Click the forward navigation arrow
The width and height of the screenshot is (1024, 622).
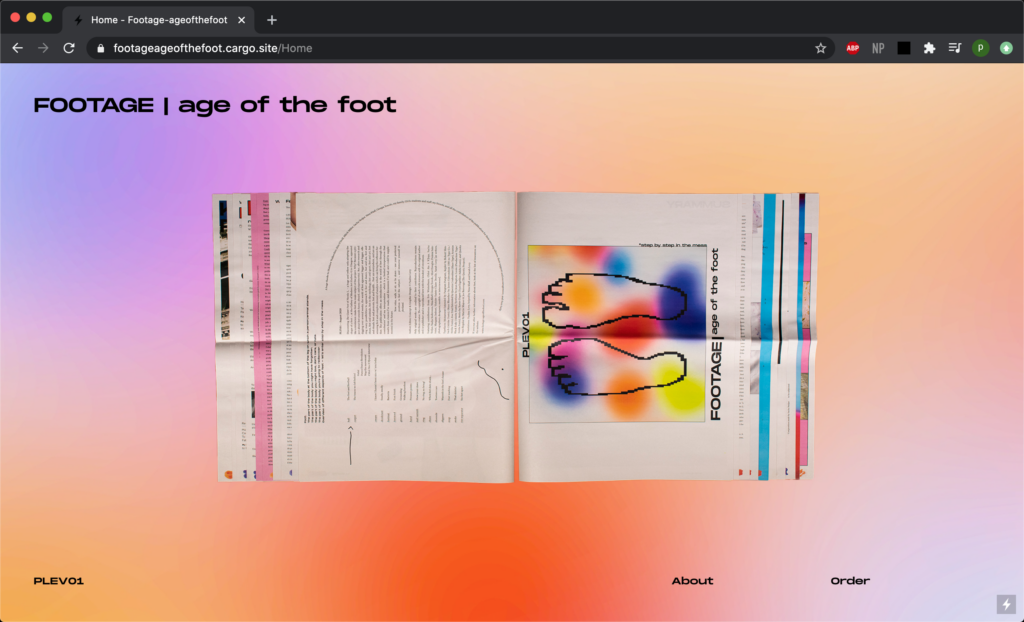[43, 48]
